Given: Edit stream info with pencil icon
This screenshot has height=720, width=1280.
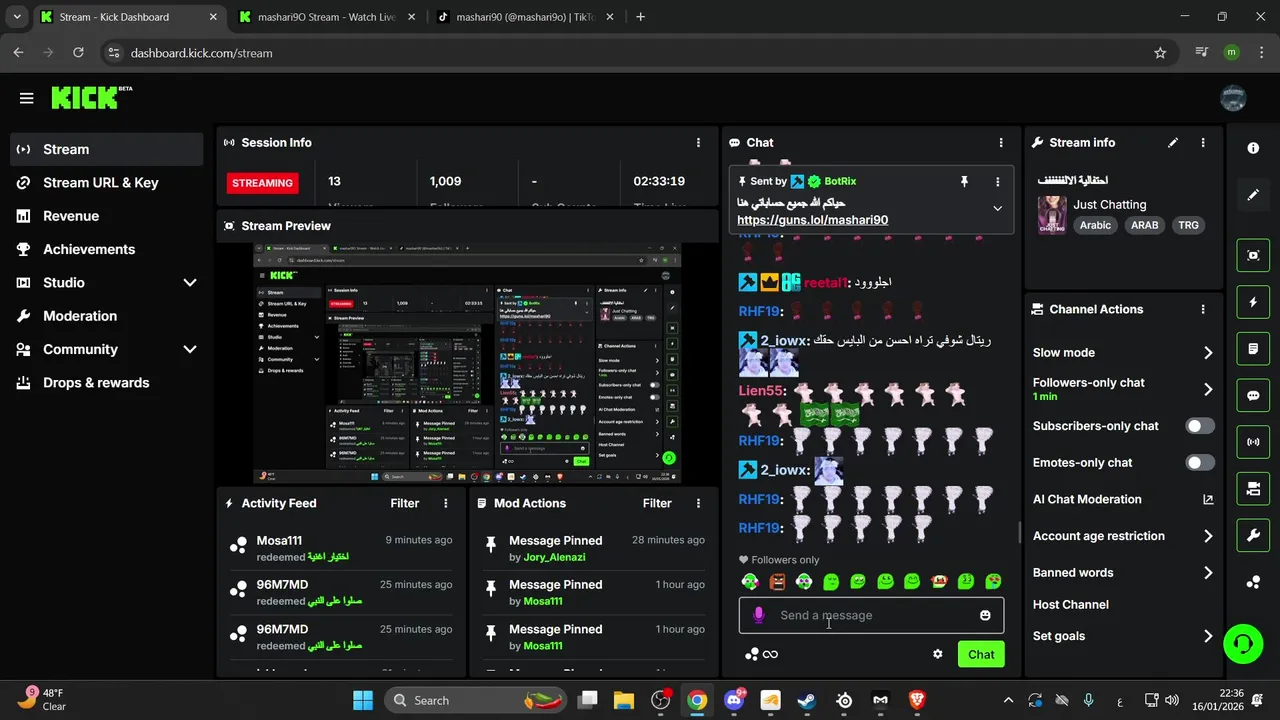Looking at the screenshot, I should click(x=1173, y=143).
